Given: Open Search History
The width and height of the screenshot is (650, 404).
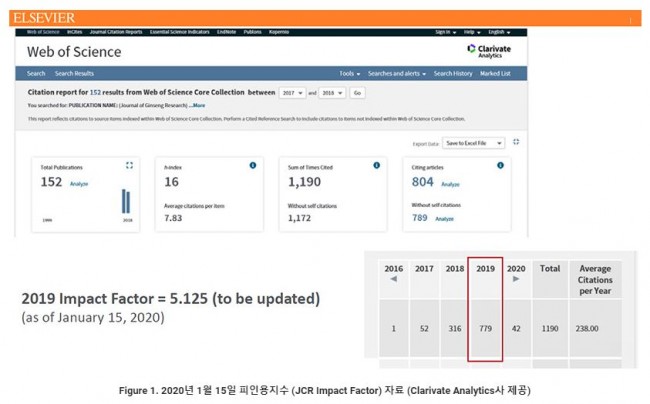Looking at the screenshot, I should click(453, 73).
